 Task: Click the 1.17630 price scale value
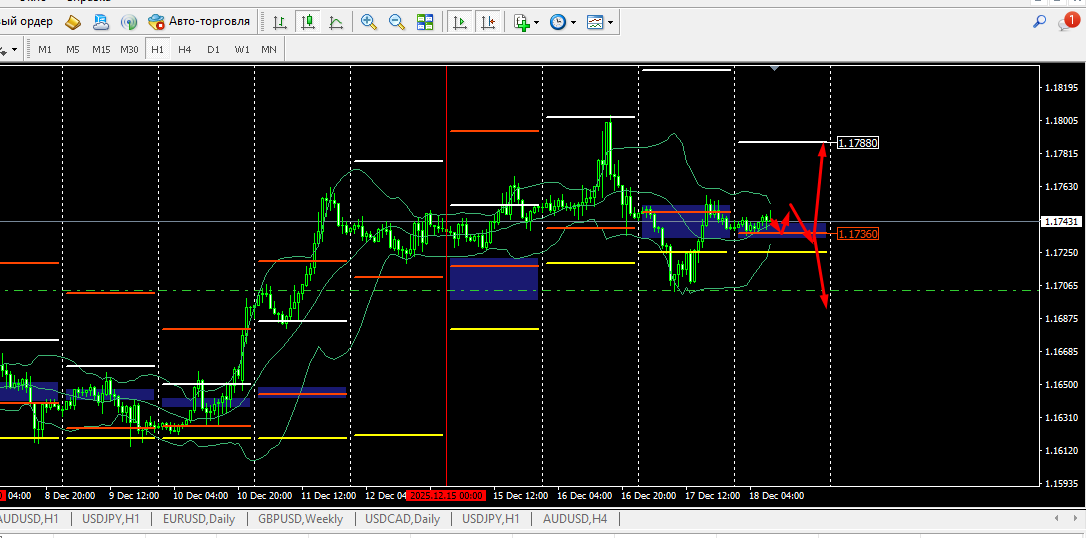coord(1062,187)
